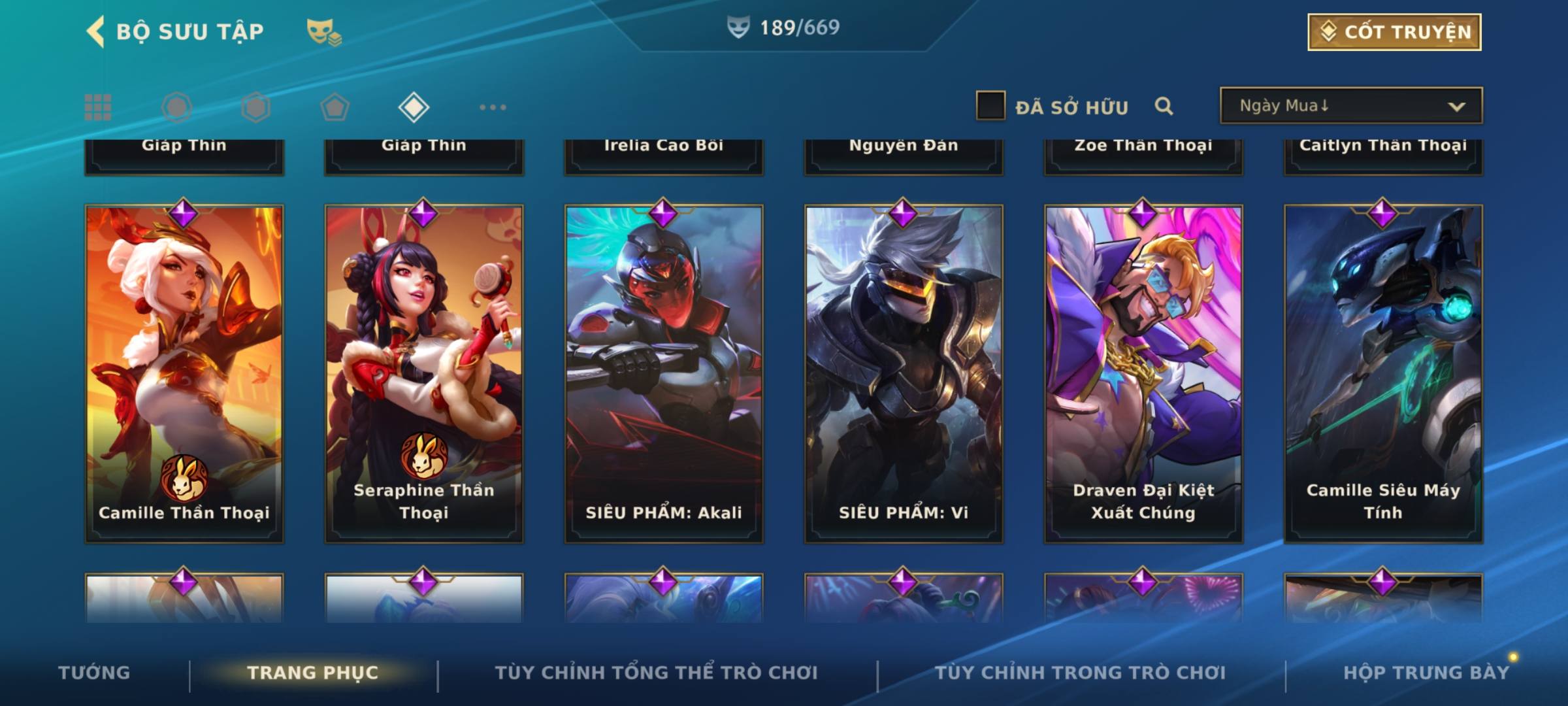Select Draven Đại Kiệt Xuất Chúng skin
Image resolution: width=1568 pixels, height=706 pixels.
pyautogui.click(x=1143, y=374)
